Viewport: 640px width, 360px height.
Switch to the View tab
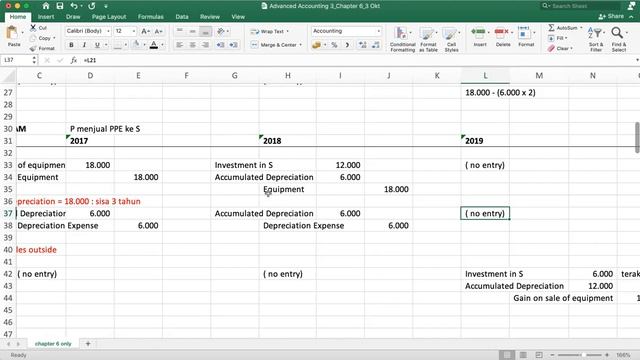[x=238, y=17]
